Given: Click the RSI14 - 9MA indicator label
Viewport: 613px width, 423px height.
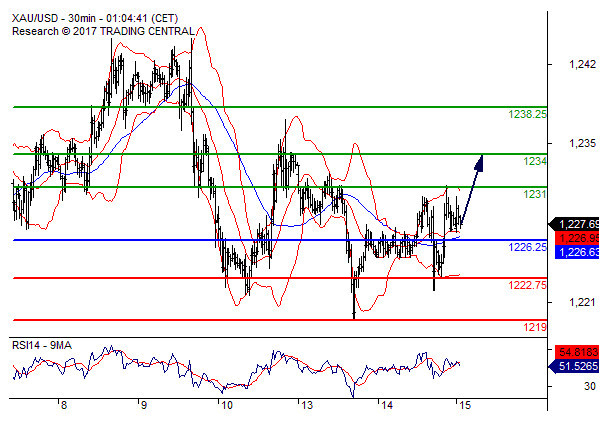Looking at the screenshot, I should click(x=42, y=345).
